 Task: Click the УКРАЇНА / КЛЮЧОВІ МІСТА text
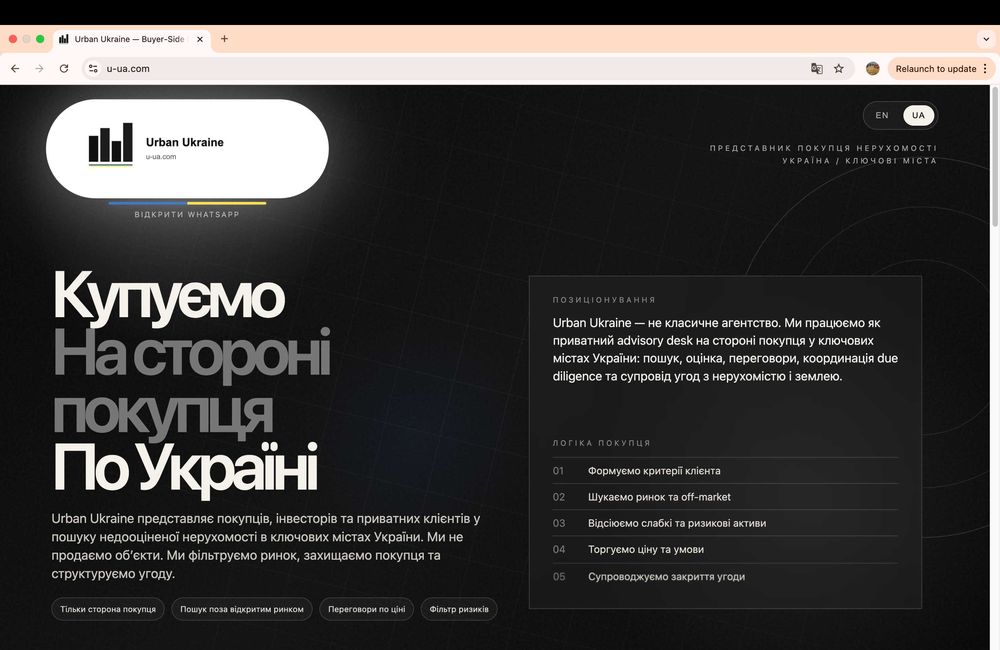(x=860, y=161)
